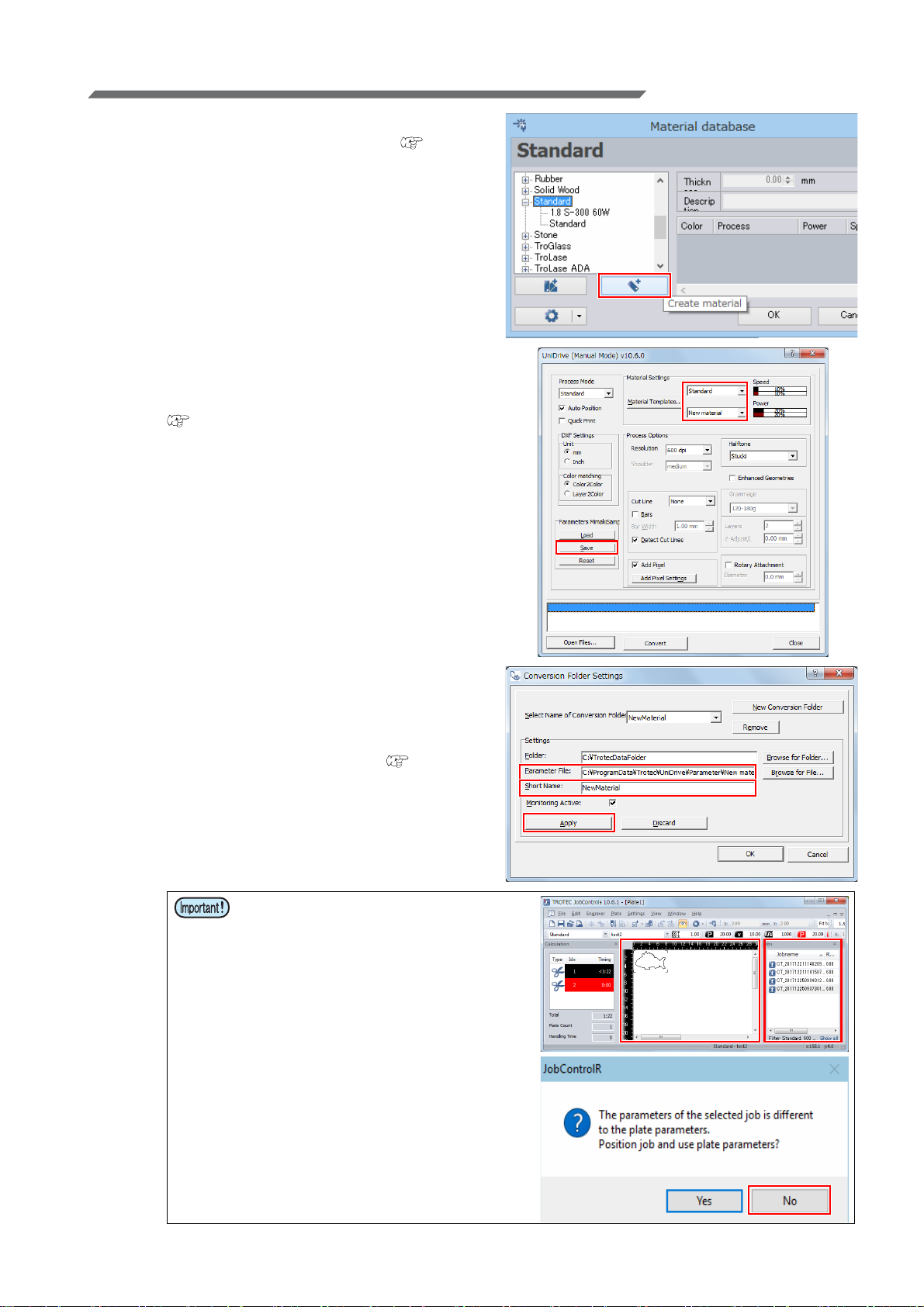Image resolution: width=924 pixels, height=1307 pixels.
Task: Enable Quick Print checkbox in UniDrive
Action: point(562,421)
